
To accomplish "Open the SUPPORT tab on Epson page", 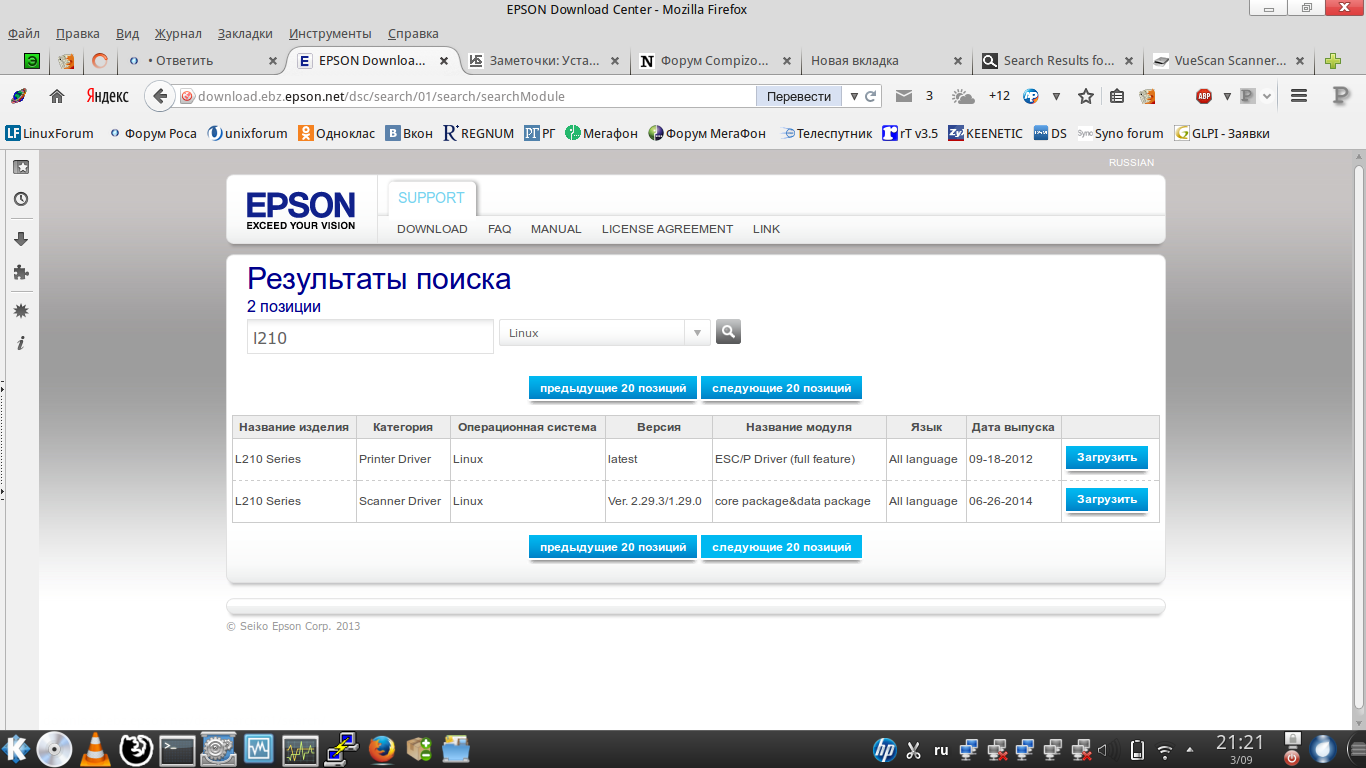I will 432,198.
